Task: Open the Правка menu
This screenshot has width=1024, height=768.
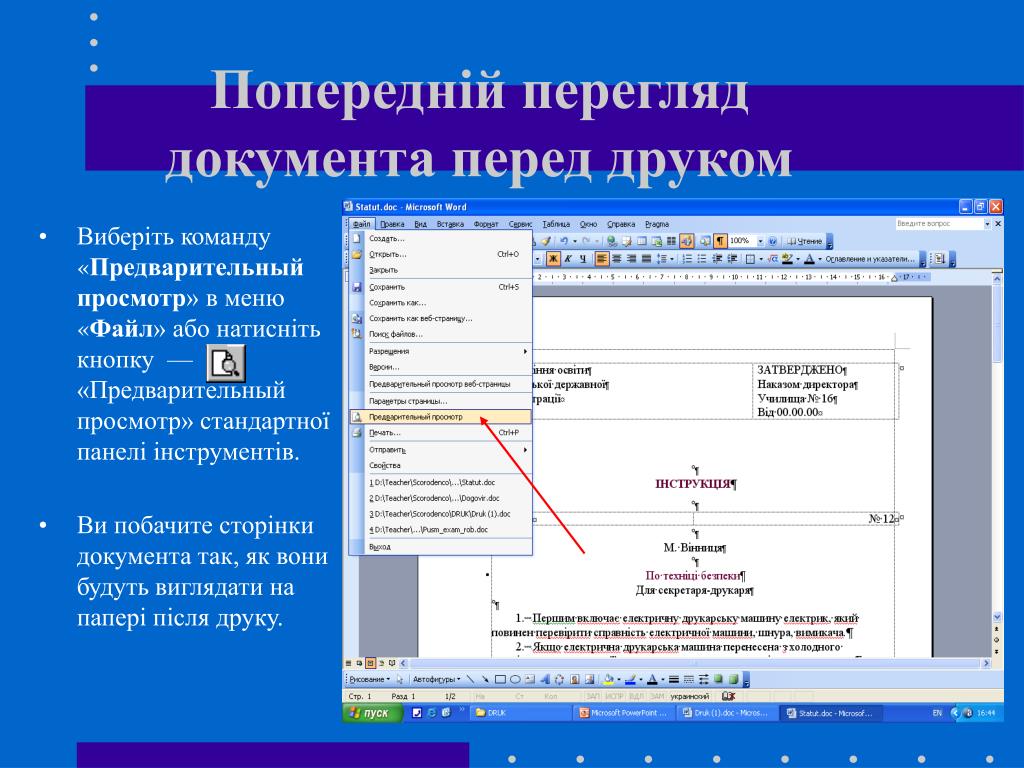Action: (392, 224)
